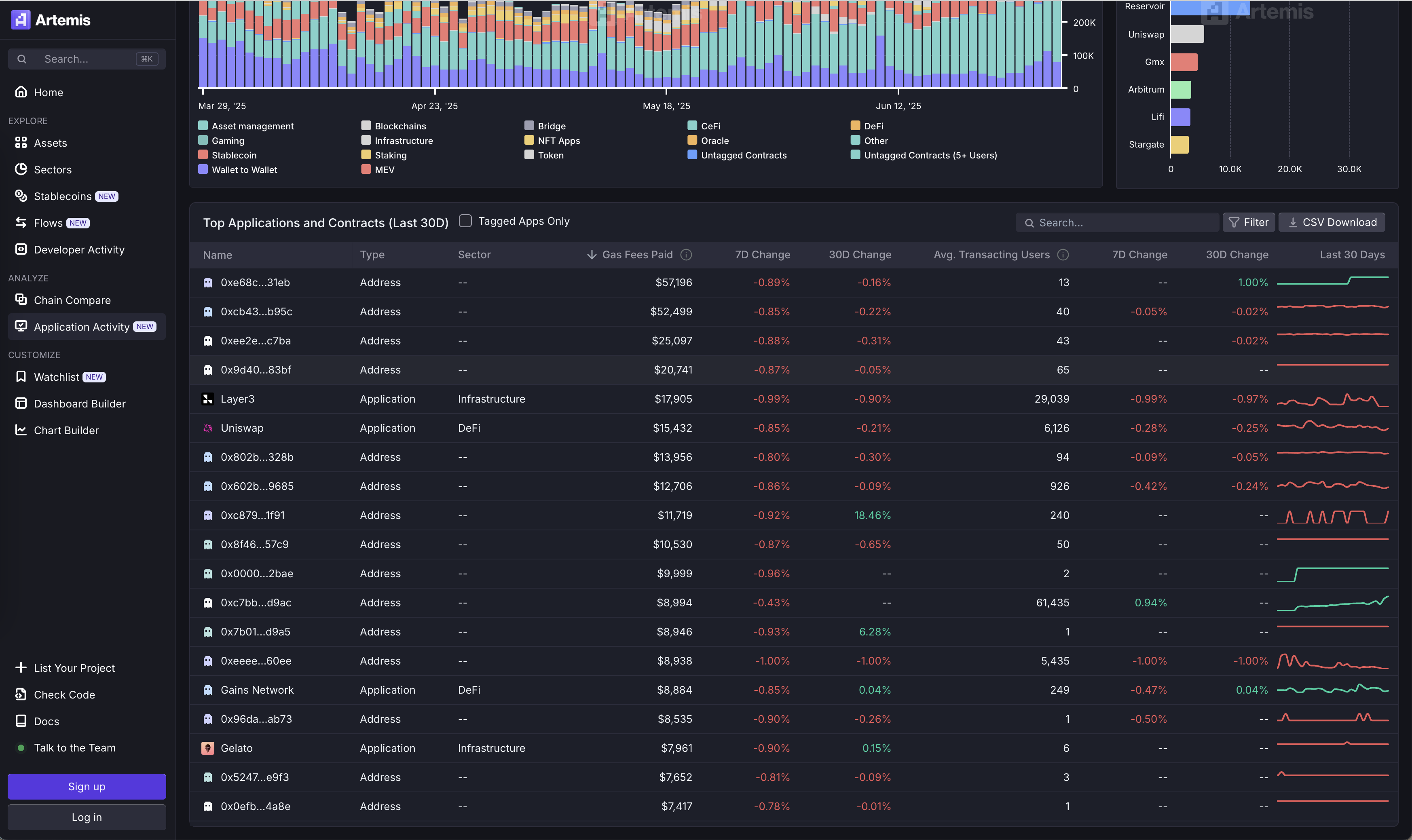Toggle the Bridge legend swatch

(529, 125)
